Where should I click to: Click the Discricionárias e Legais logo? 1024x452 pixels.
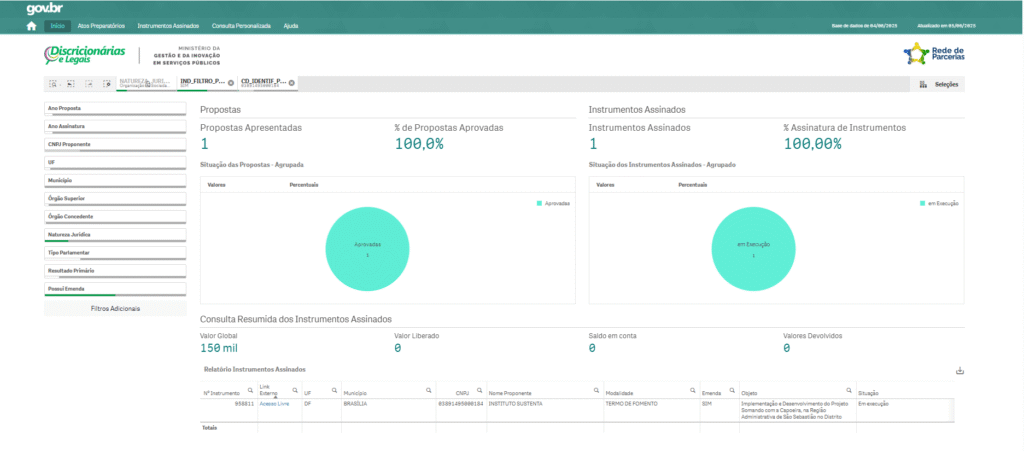pos(84,55)
